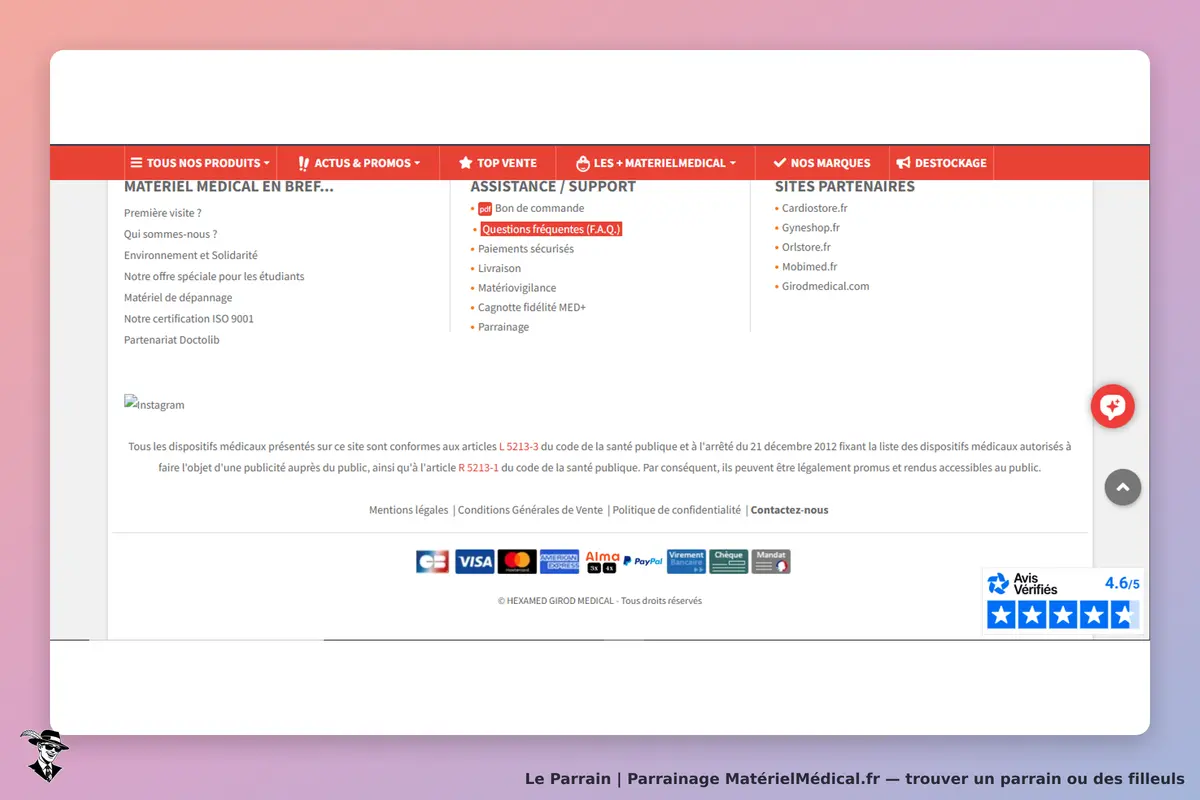Viewport: 1200px width, 800px height.
Task: Open the TOUS NOS PRODUITS menu
Action: pyautogui.click(x=200, y=163)
